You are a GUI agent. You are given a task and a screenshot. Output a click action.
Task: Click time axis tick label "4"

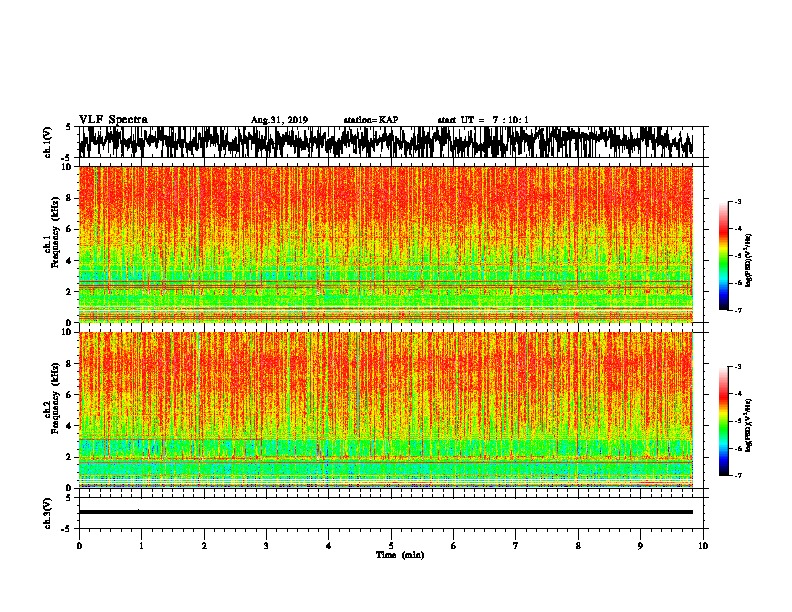(329, 546)
